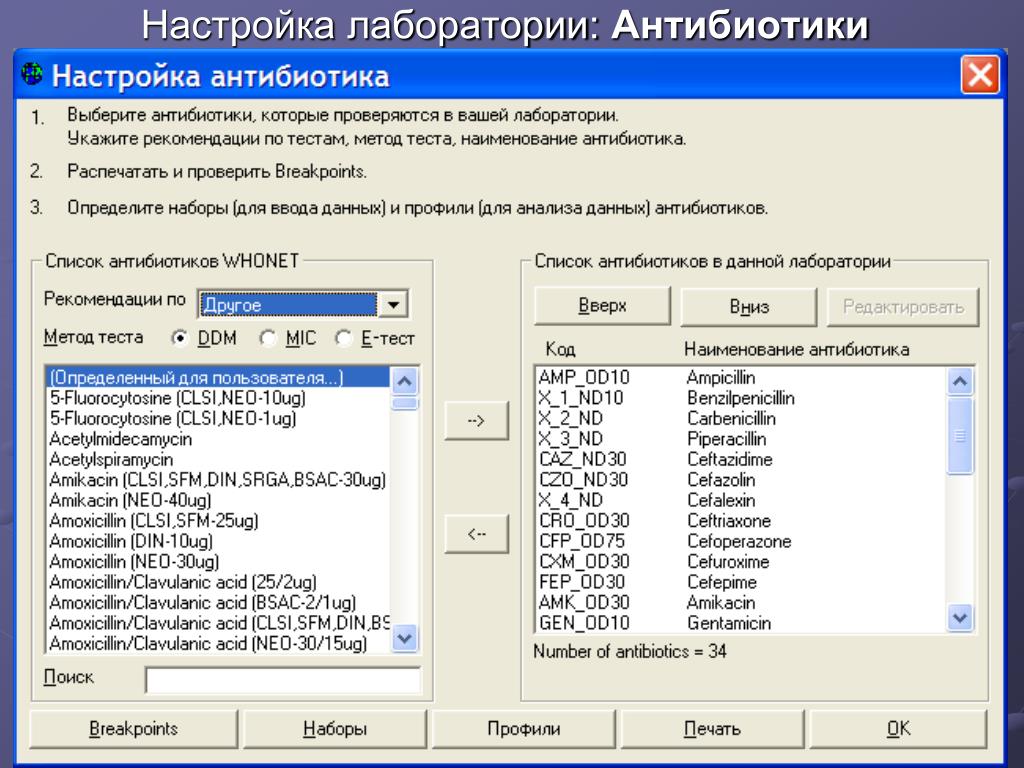Select 5-Fluorocytosine (CLSI,NEO-1ug)
Viewport: 1024px width, 768px height.
point(218,418)
